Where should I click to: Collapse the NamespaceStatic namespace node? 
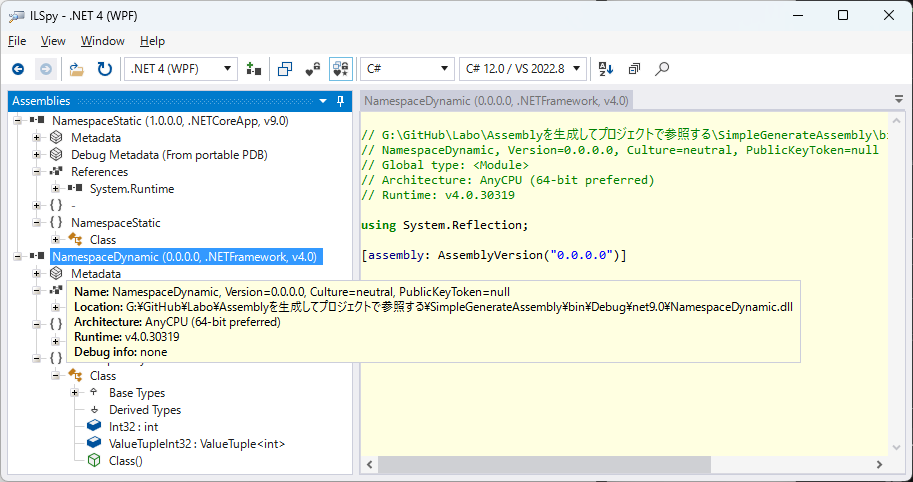(36, 222)
